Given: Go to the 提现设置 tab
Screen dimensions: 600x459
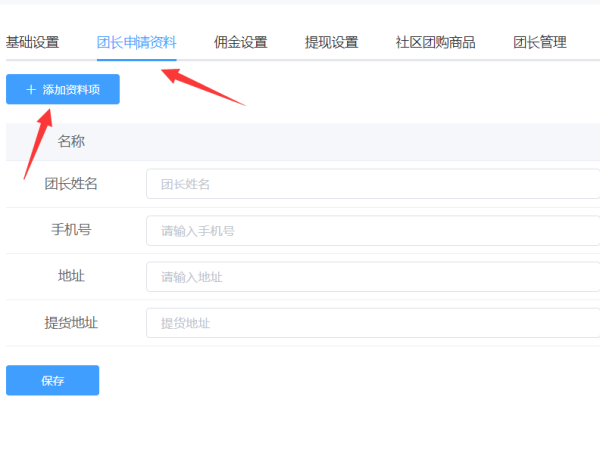Looking at the screenshot, I should coord(331,43).
